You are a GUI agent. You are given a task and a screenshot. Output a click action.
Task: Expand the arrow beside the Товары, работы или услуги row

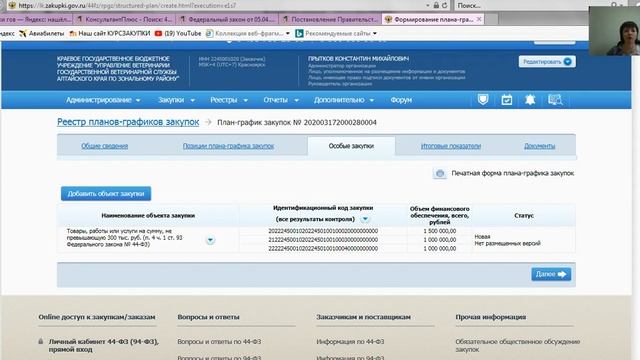[210, 240]
